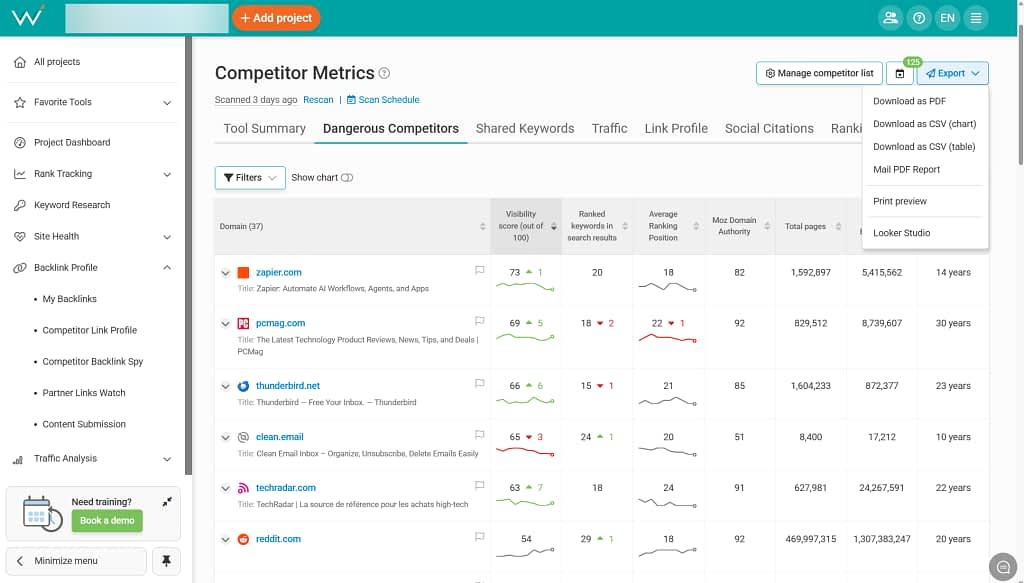Viewport: 1024px width, 583px height.
Task: Choose Download as CSV (chart)
Action: 924,124
